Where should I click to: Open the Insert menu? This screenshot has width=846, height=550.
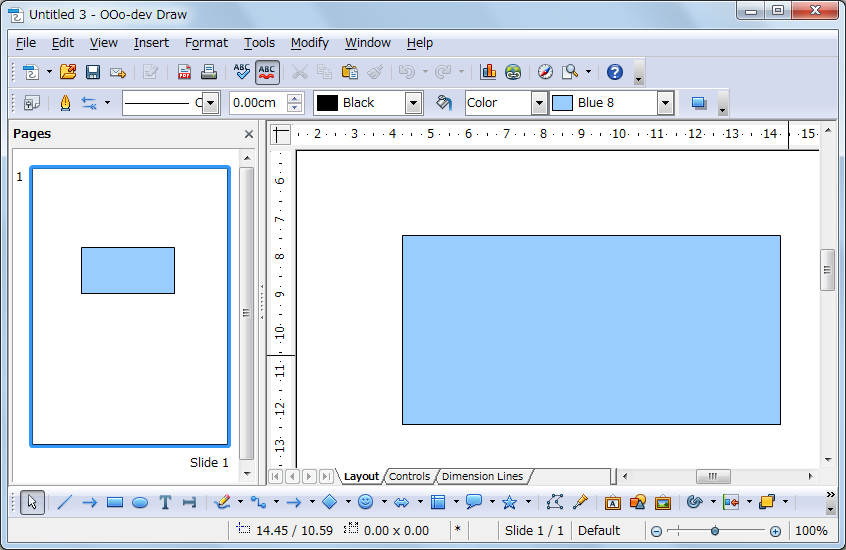tap(151, 43)
